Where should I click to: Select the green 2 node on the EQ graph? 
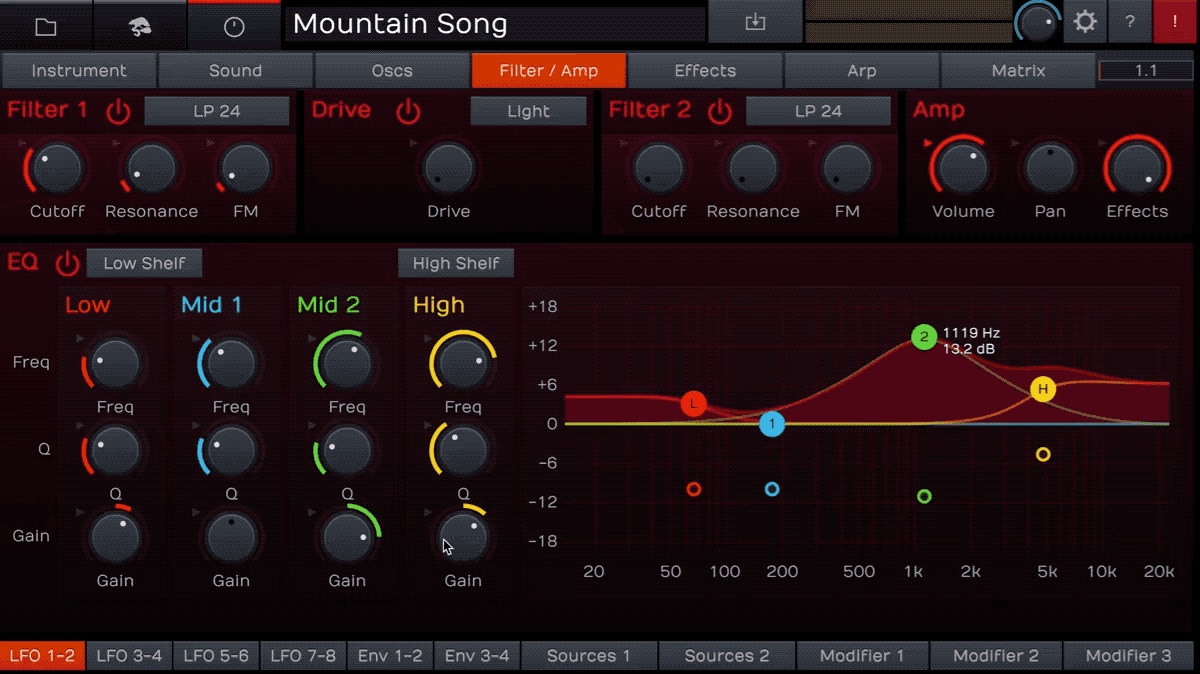pos(924,337)
